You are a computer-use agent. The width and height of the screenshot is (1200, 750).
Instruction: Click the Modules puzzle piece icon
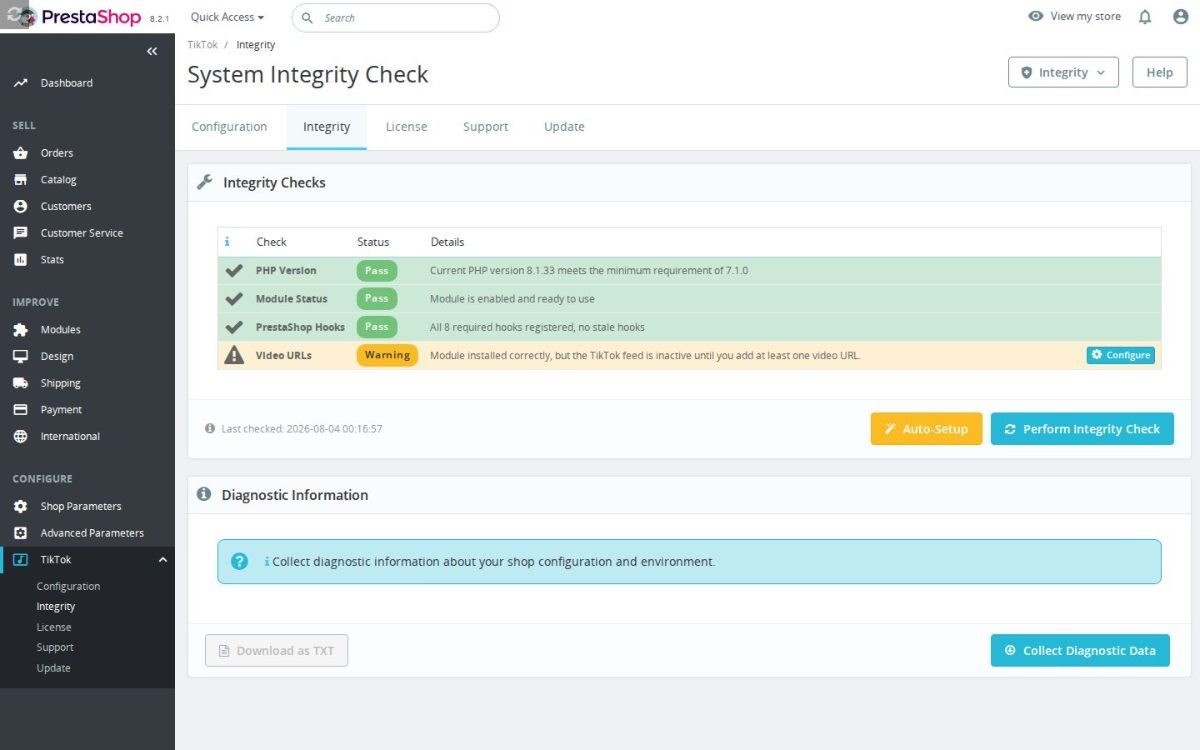(x=20, y=330)
